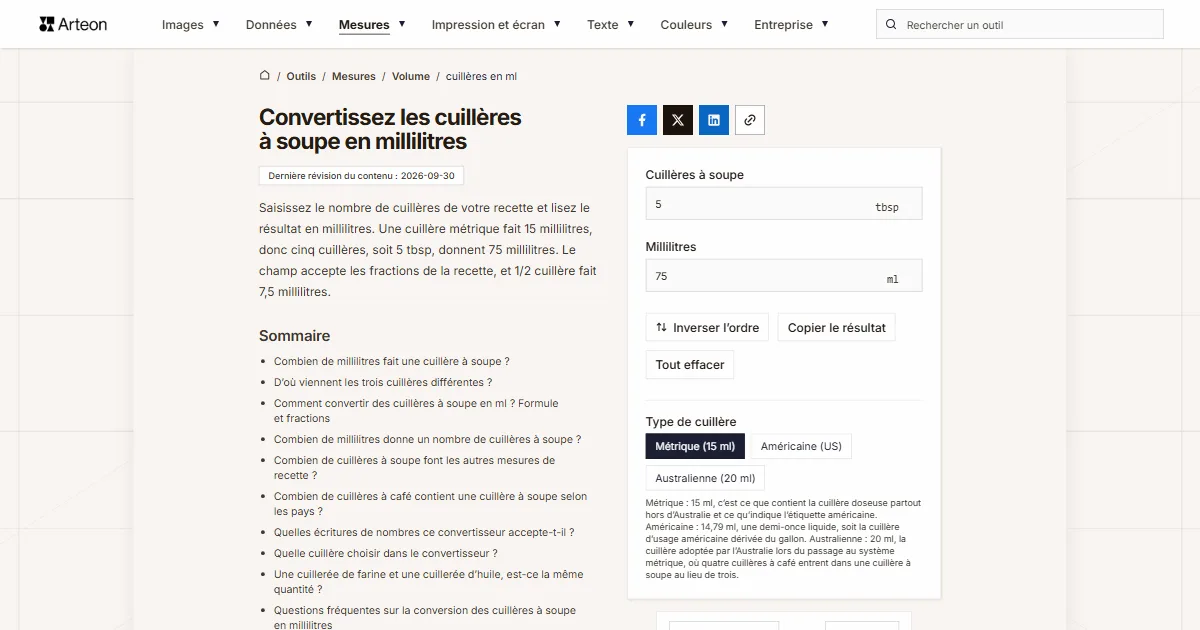The image size is (1200, 630).
Task: Open Volume breadcrumb link
Action: point(411,76)
